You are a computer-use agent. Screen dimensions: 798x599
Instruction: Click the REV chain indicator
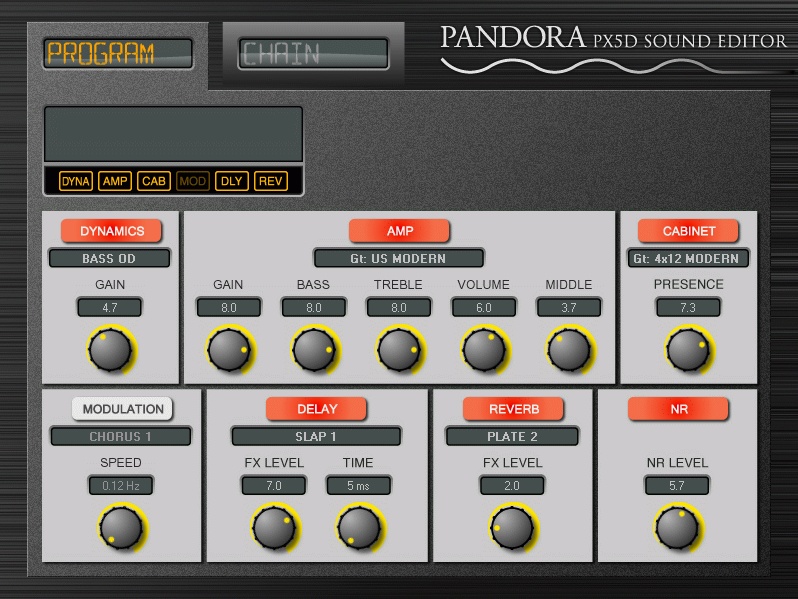pos(271,181)
